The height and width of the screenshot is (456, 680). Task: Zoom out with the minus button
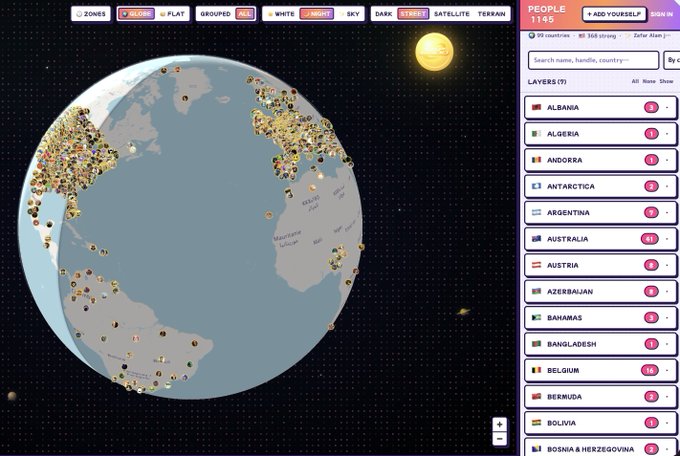500,439
